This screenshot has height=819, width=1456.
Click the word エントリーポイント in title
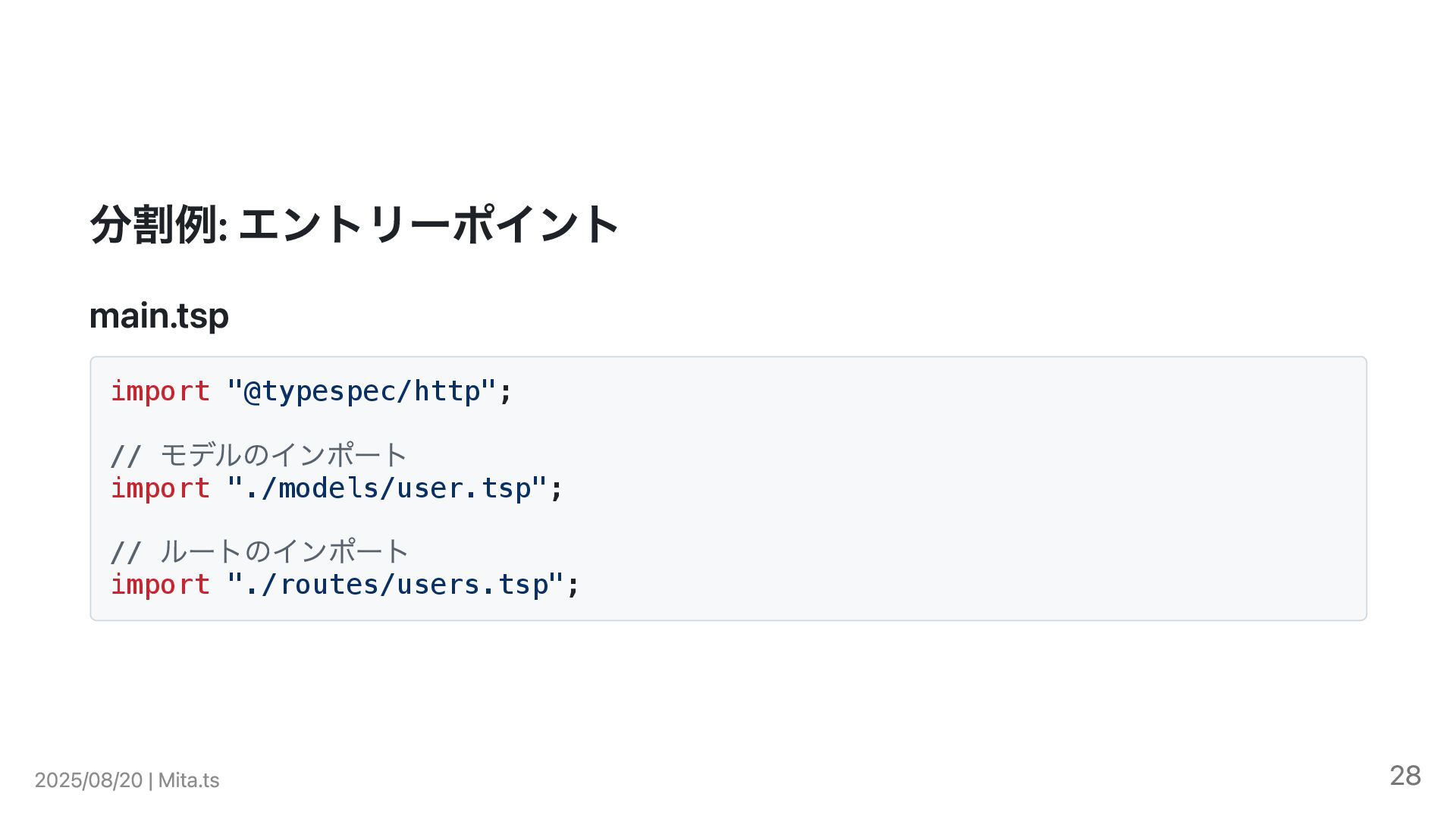tap(429, 224)
